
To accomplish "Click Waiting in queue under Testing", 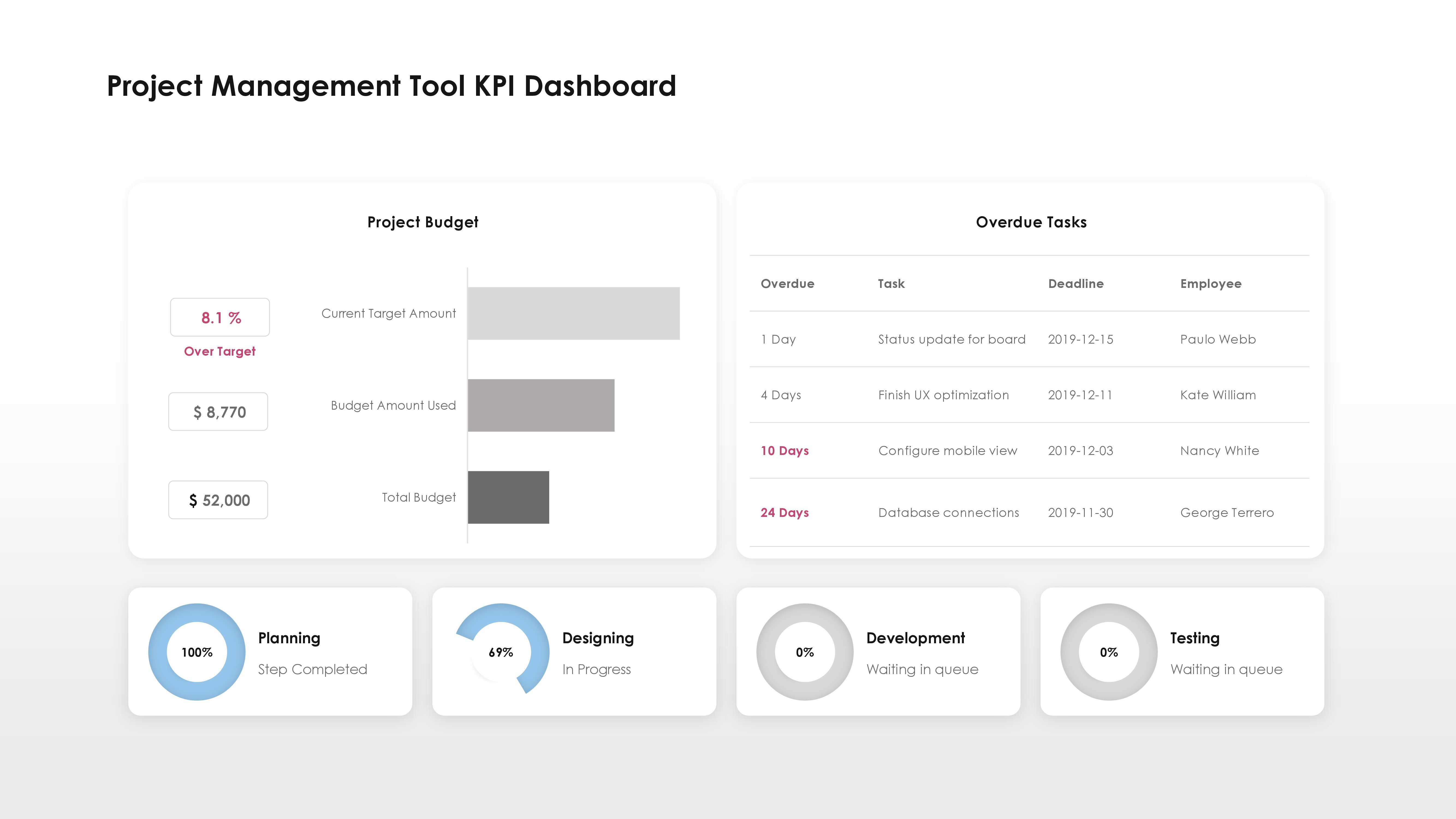I will click(x=1226, y=669).
